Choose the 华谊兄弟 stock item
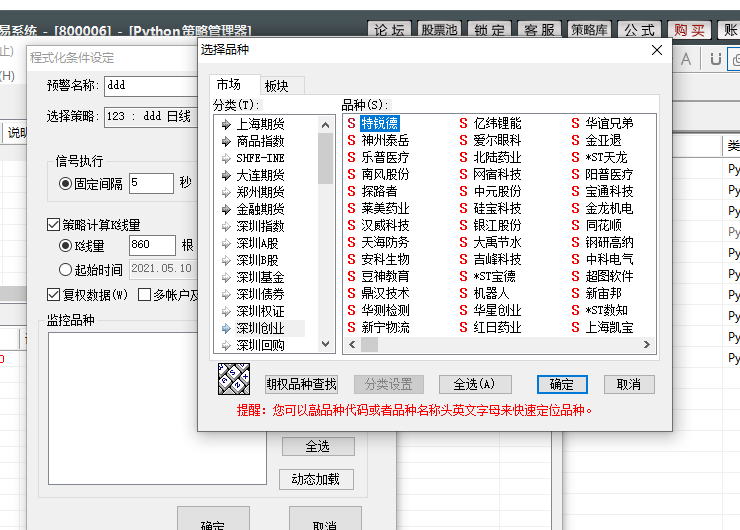 click(608, 124)
